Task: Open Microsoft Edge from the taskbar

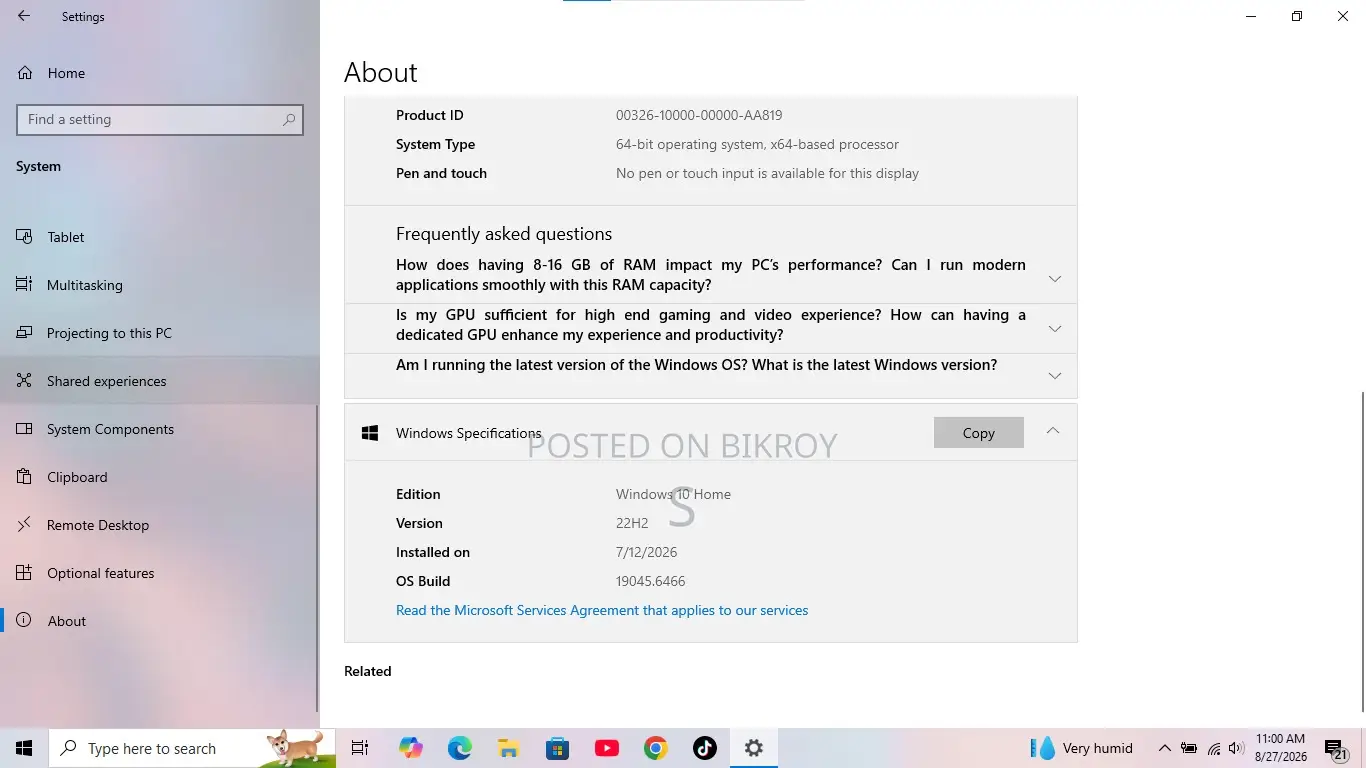Action: tap(459, 748)
